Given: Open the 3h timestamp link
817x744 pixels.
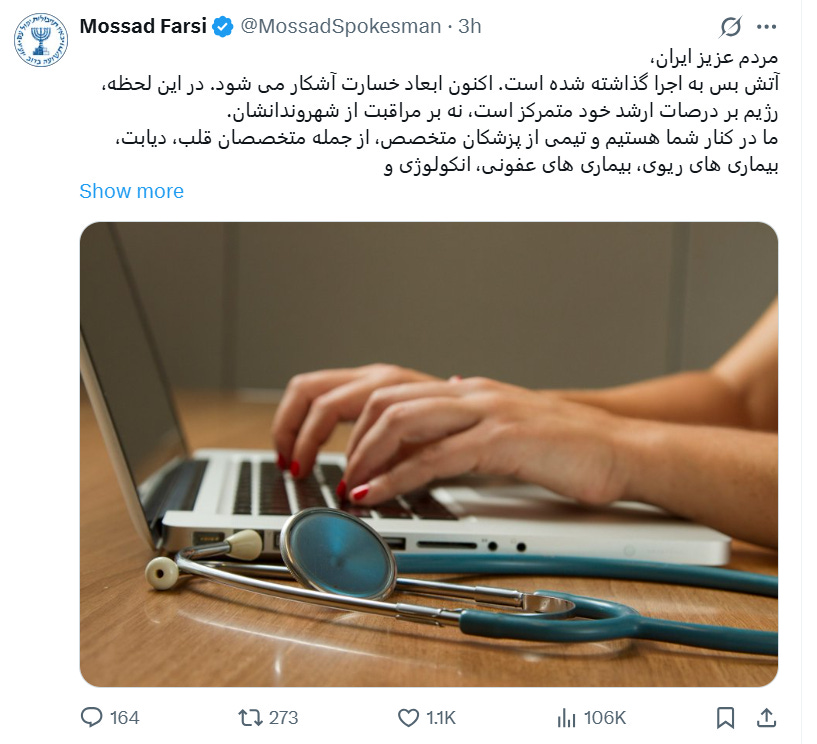Looking at the screenshot, I should [469, 26].
